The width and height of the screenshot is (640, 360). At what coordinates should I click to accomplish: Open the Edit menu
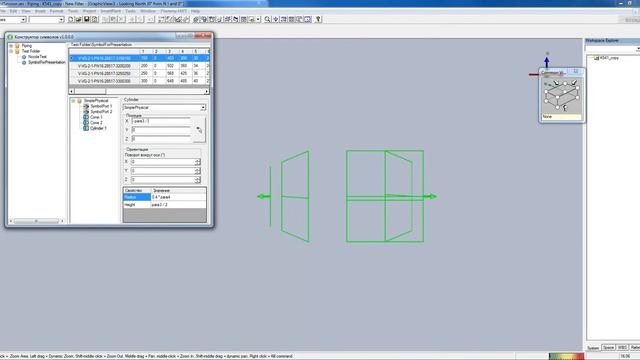pos(13,11)
